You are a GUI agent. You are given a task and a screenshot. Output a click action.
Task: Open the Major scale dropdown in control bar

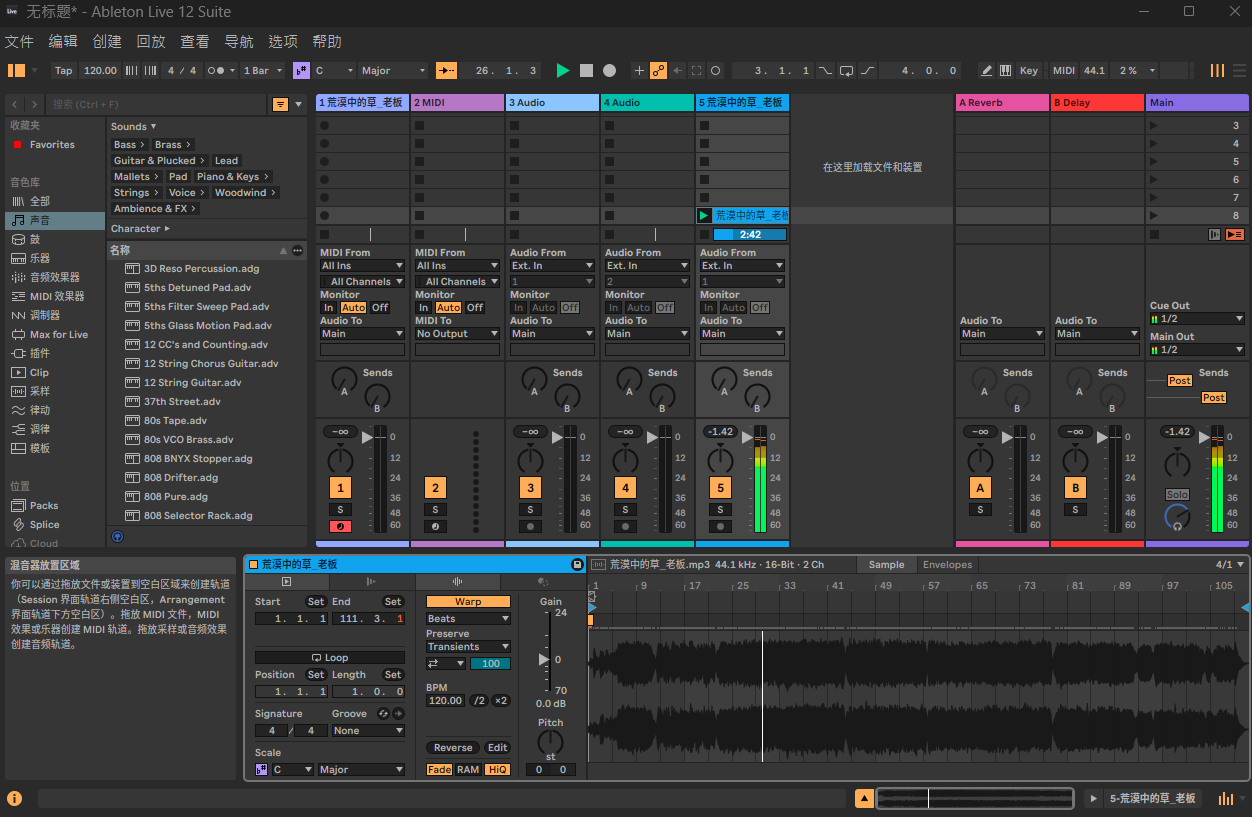[x=393, y=71]
